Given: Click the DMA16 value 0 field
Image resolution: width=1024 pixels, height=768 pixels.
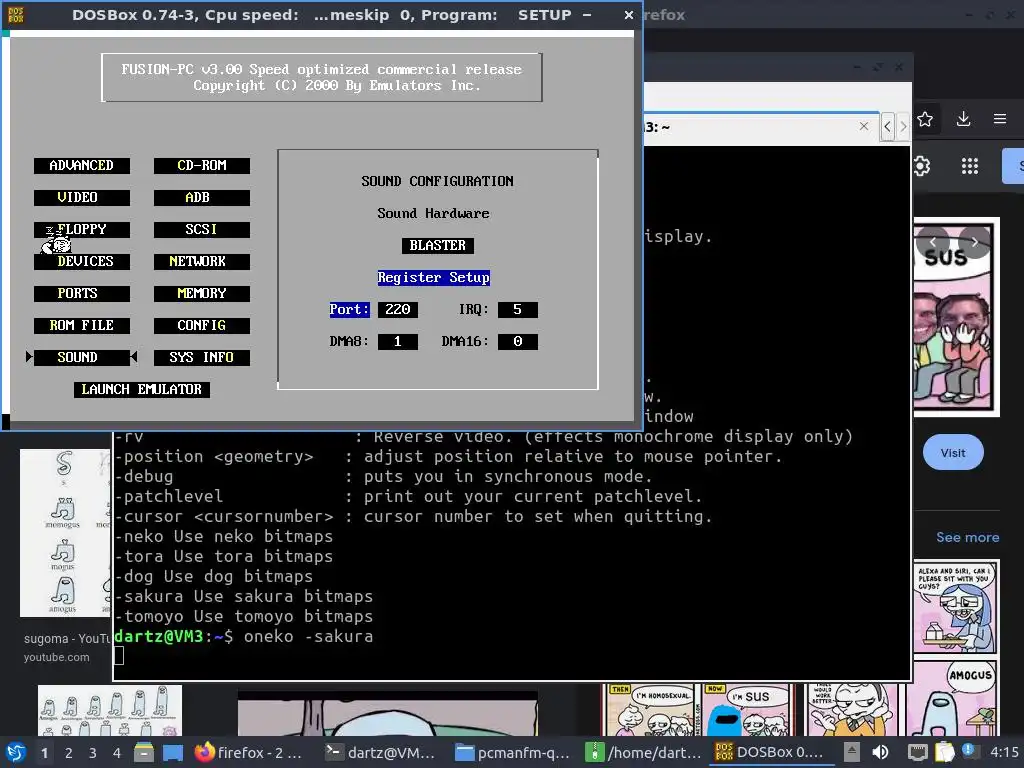Looking at the screenshot, I should 518,342.
